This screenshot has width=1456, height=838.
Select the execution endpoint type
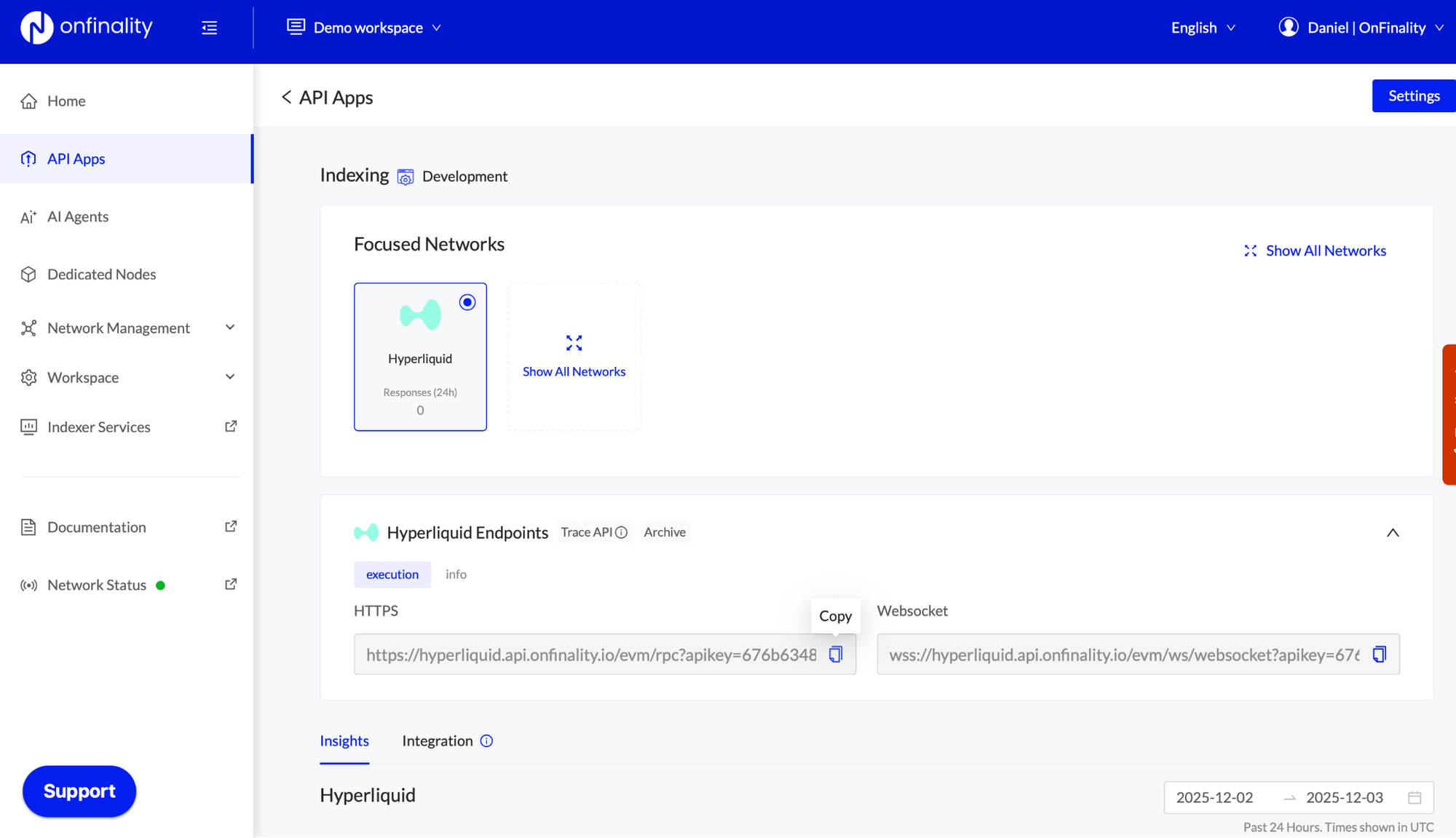tap(392, 574)
